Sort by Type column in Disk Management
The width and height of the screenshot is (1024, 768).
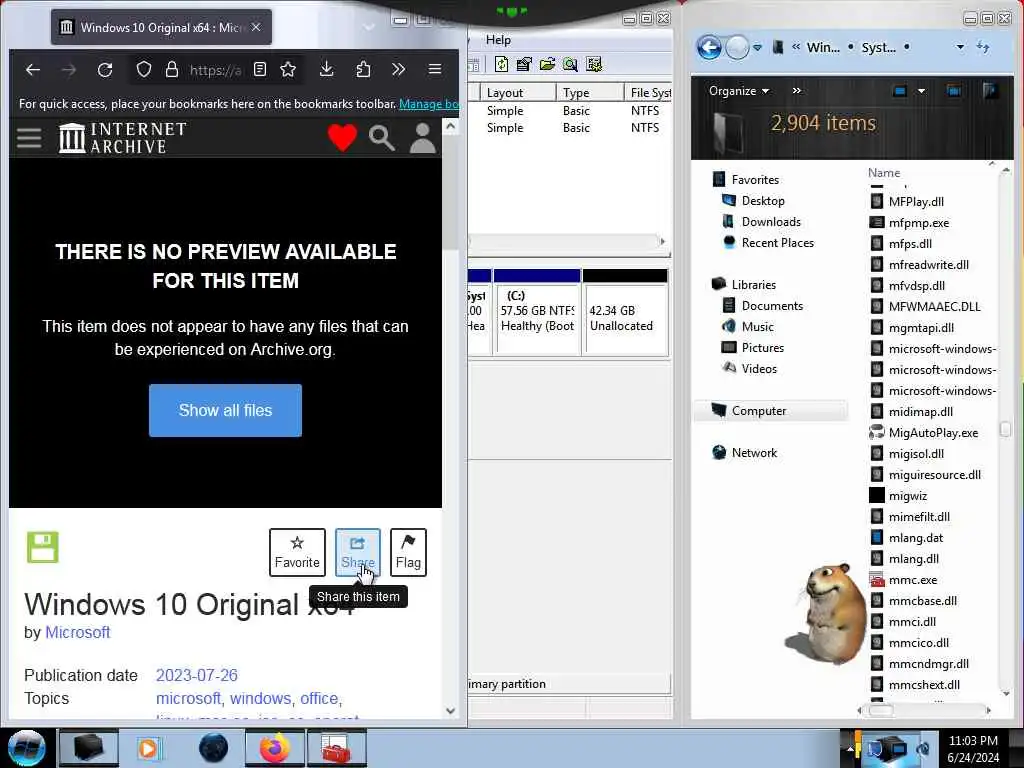(590, 93)
